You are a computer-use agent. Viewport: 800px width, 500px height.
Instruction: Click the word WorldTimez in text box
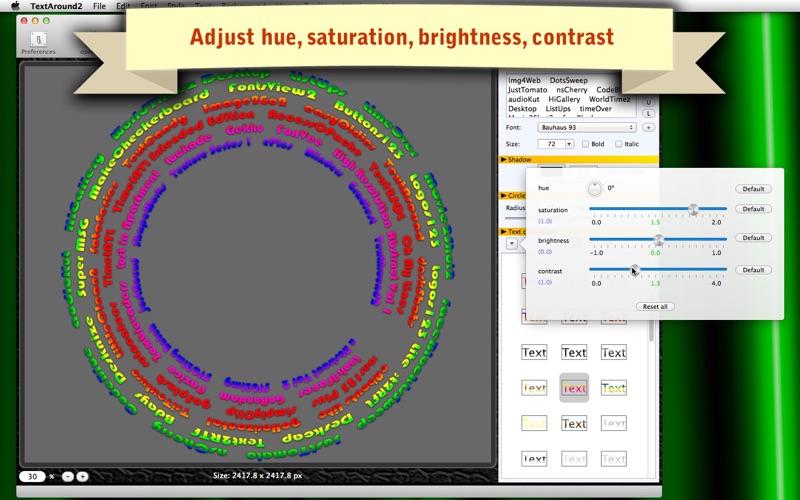tap(610, 99)
